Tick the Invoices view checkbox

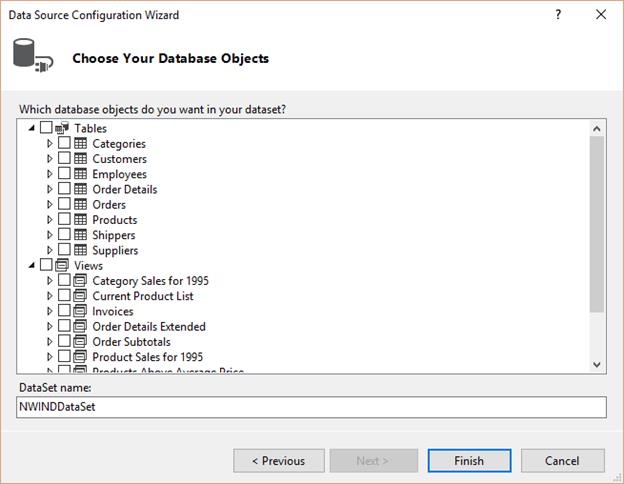coord(64,310)
